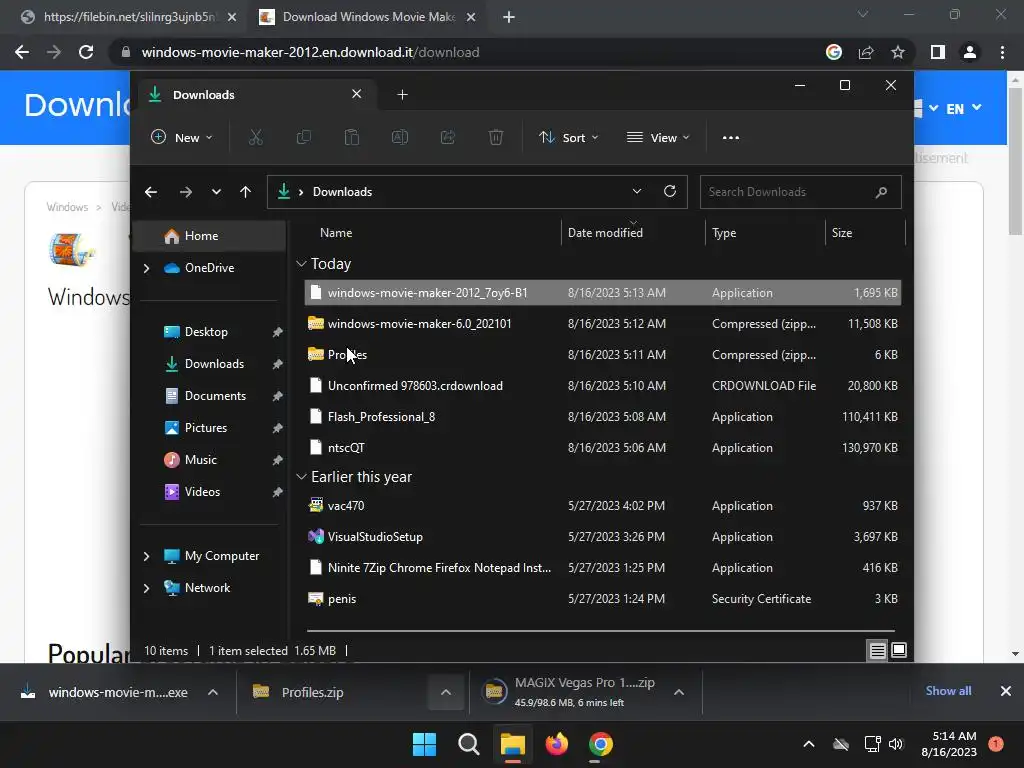The image size is (1024, 768).
Task: Open Windows Start menu
Action: [x=424, y=744]
